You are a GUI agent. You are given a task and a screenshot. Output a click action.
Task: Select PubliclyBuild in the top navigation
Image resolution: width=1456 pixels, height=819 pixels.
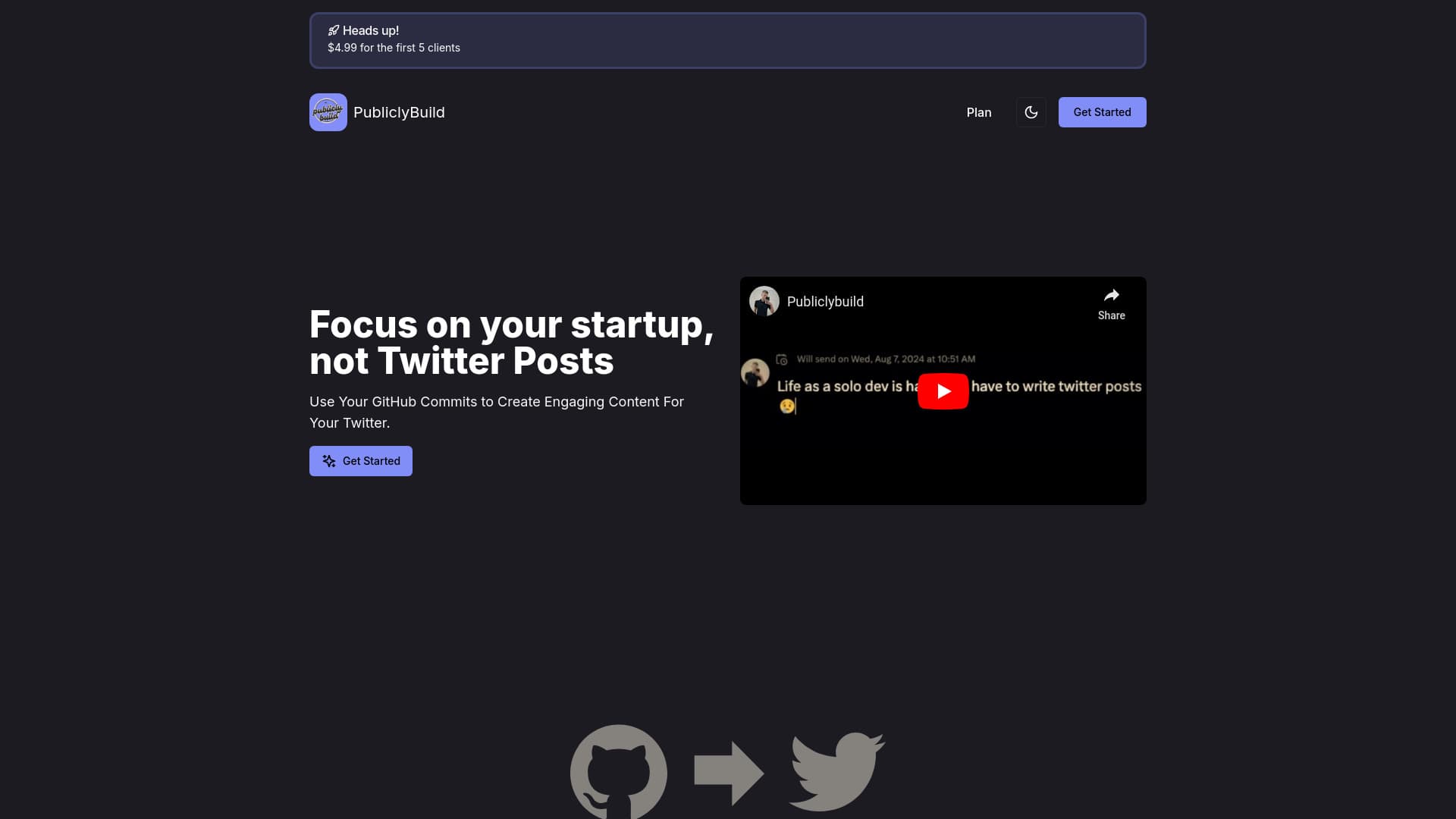pyautogui.click(x=399, y=111)
